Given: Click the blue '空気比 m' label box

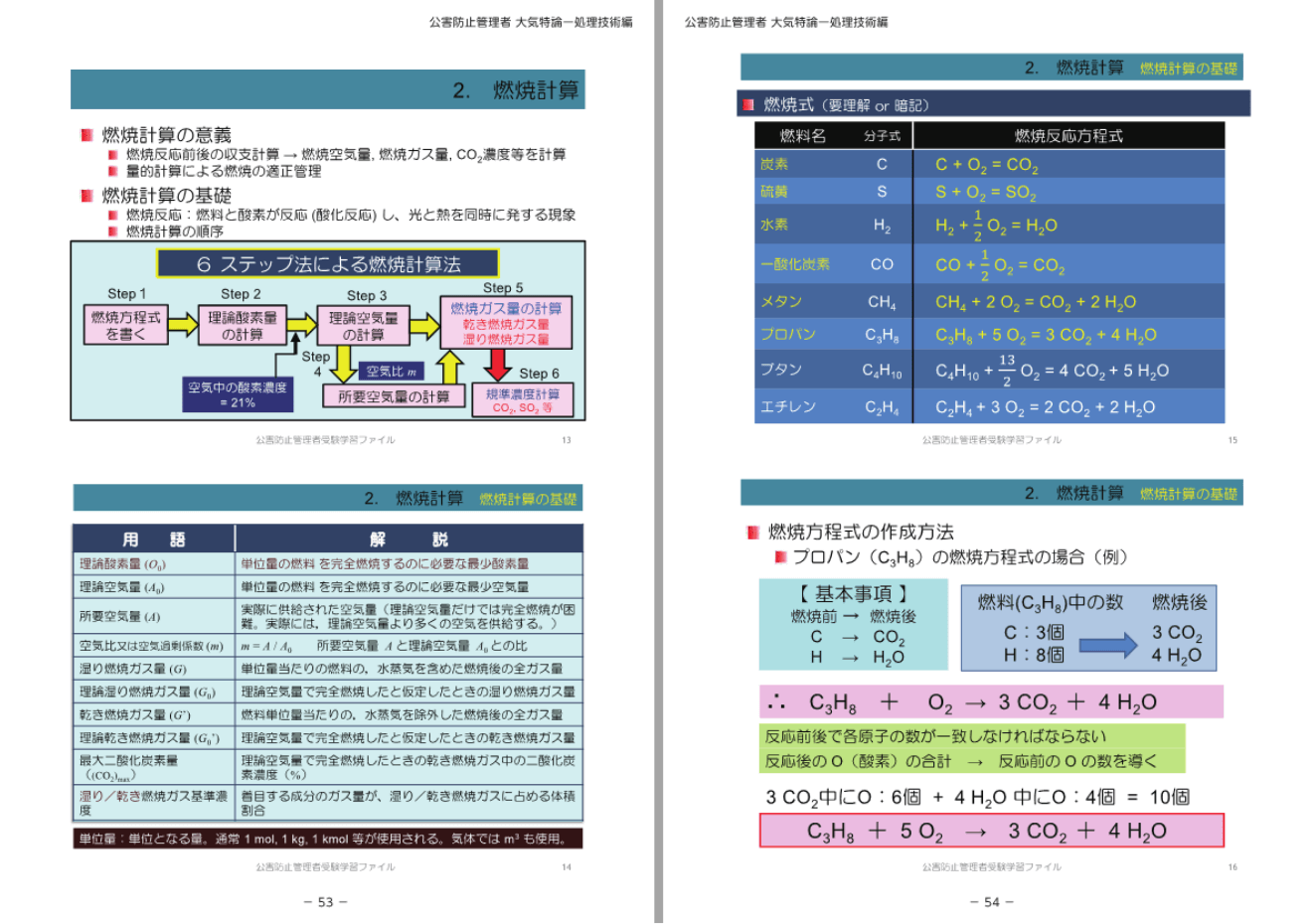Looking at the screenshot, I should point(392,372).
